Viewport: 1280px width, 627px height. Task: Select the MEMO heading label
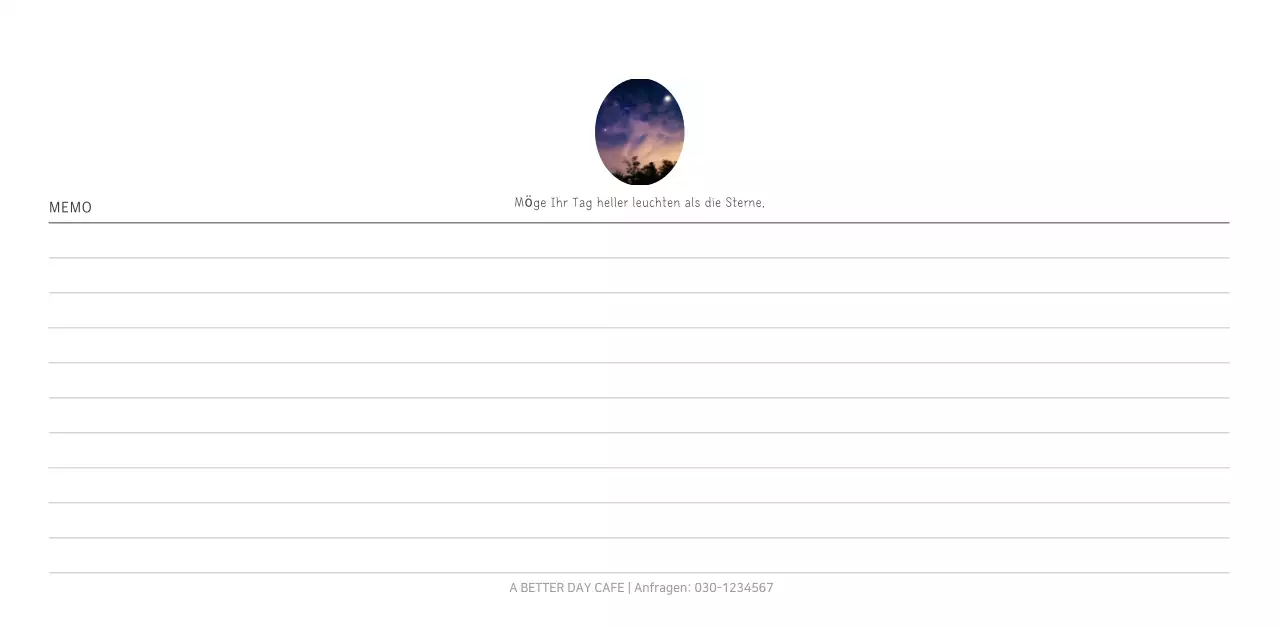(x=70, y=207)
